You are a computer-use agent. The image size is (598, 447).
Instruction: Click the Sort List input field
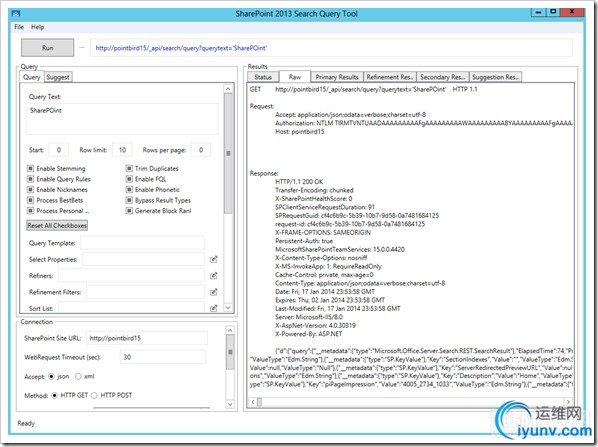[x=131, y=307]
